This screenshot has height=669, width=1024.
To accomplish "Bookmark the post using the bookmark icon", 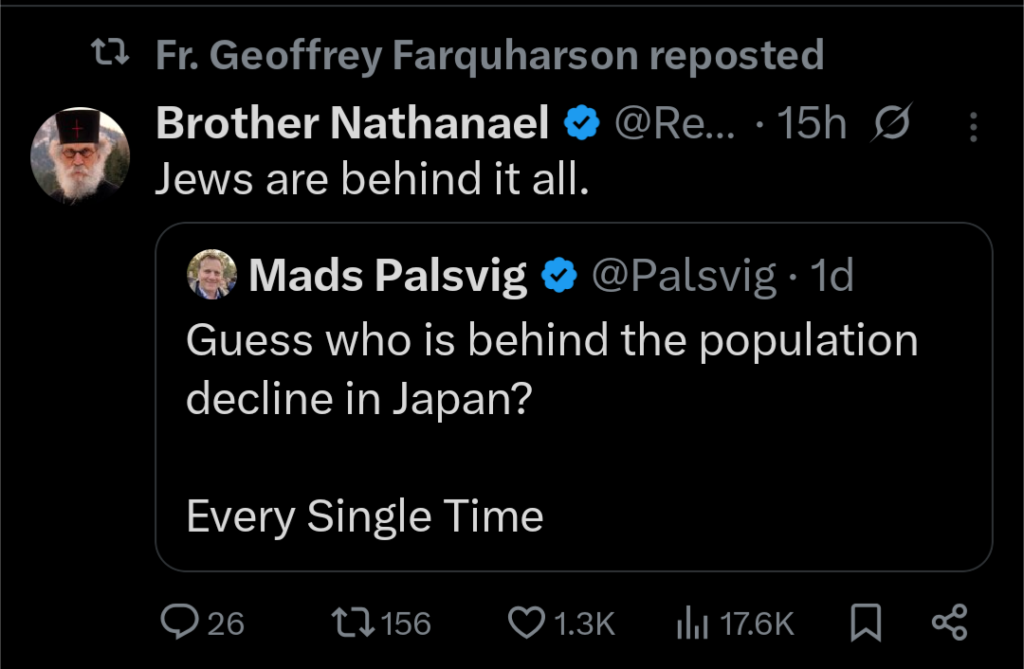I will 865,623.
